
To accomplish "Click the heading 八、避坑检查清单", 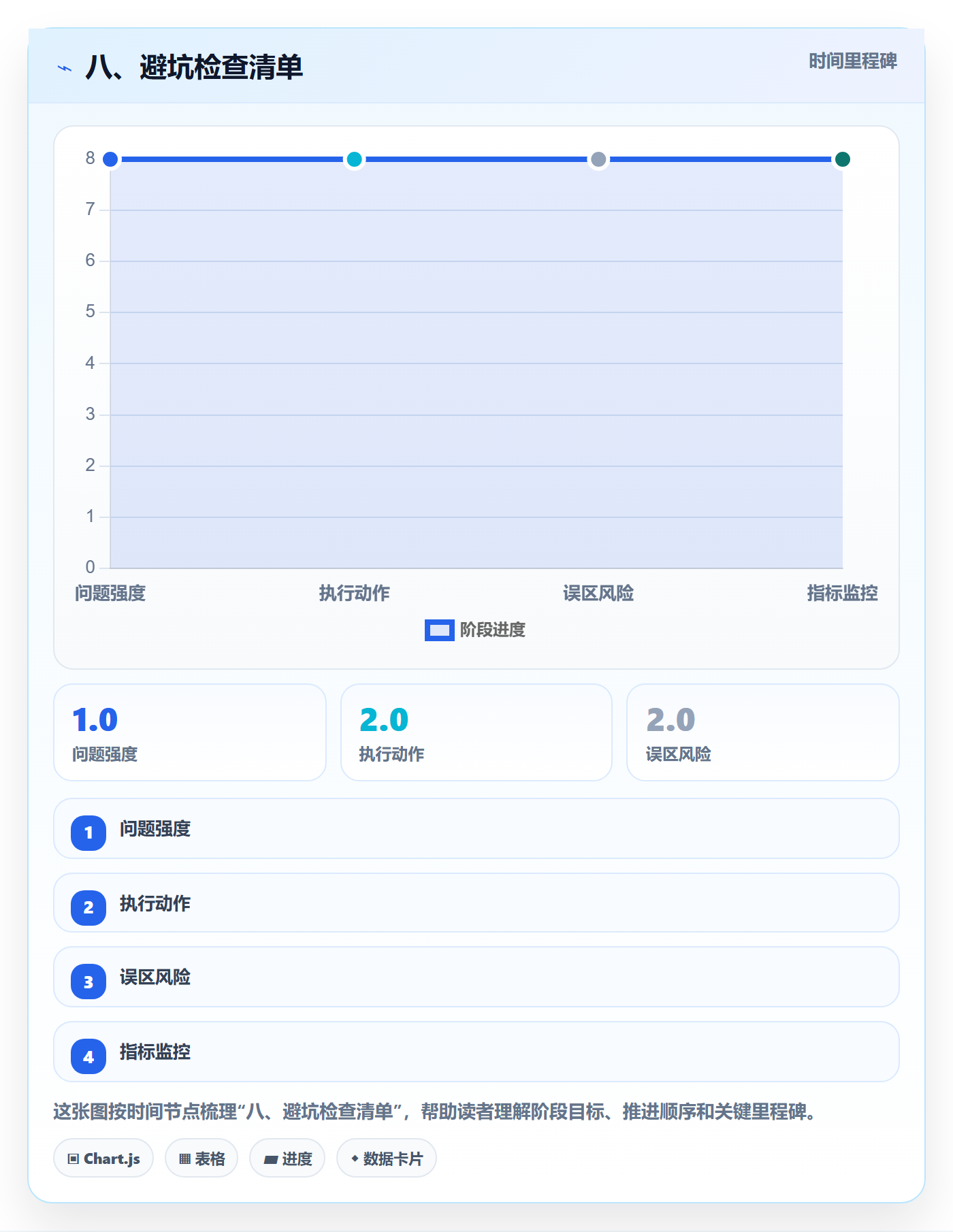I will [x=194, y=67].
